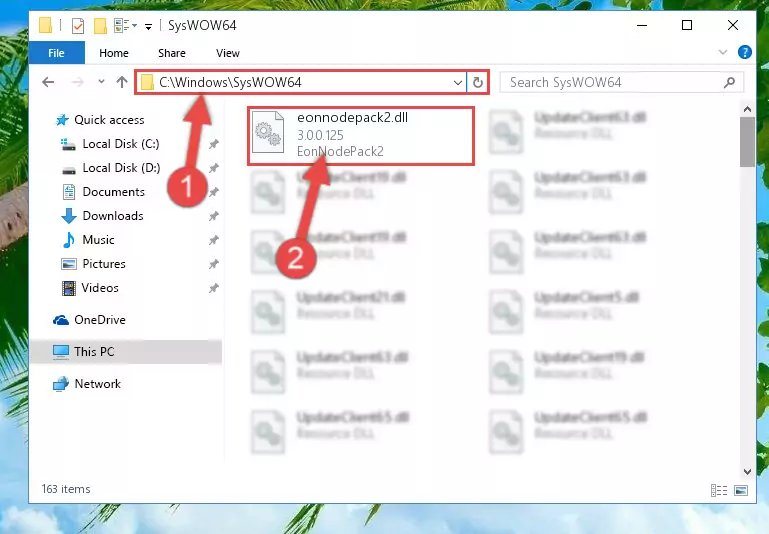Open the Explorer Help icon
The height and width of the screenshot is (534, 769).
tap(744, 52)
